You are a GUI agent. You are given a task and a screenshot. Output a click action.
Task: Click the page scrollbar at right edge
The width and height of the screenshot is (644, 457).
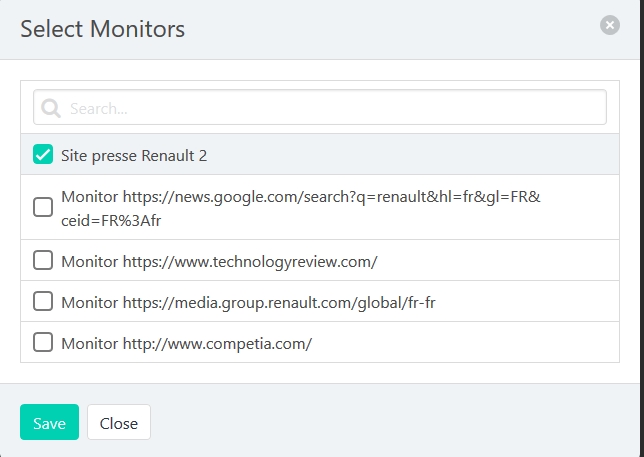point(642,228)
